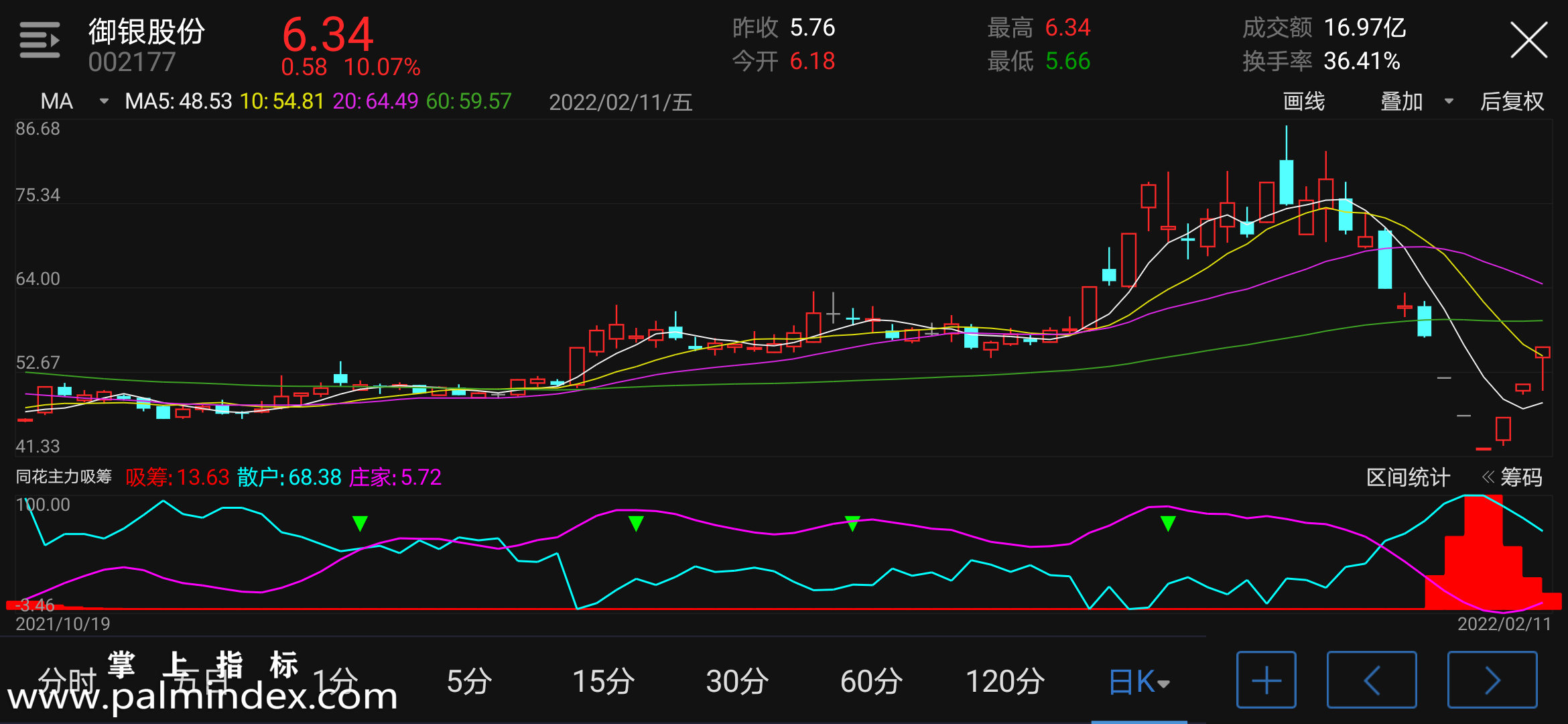Click the y-axis label 64.00

[38, 279]
